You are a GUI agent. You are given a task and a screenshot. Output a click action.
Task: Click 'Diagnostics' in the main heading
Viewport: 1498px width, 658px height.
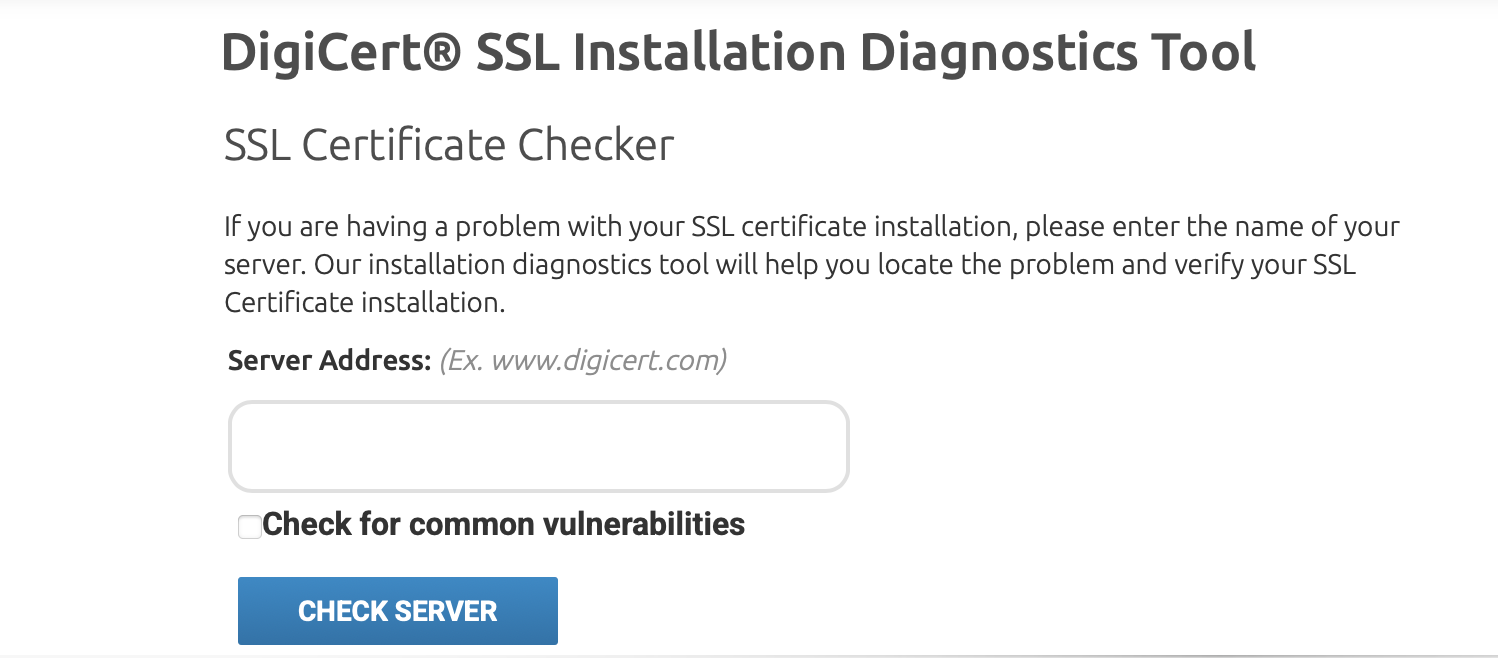pyautogui.click(x=997, y=53)
